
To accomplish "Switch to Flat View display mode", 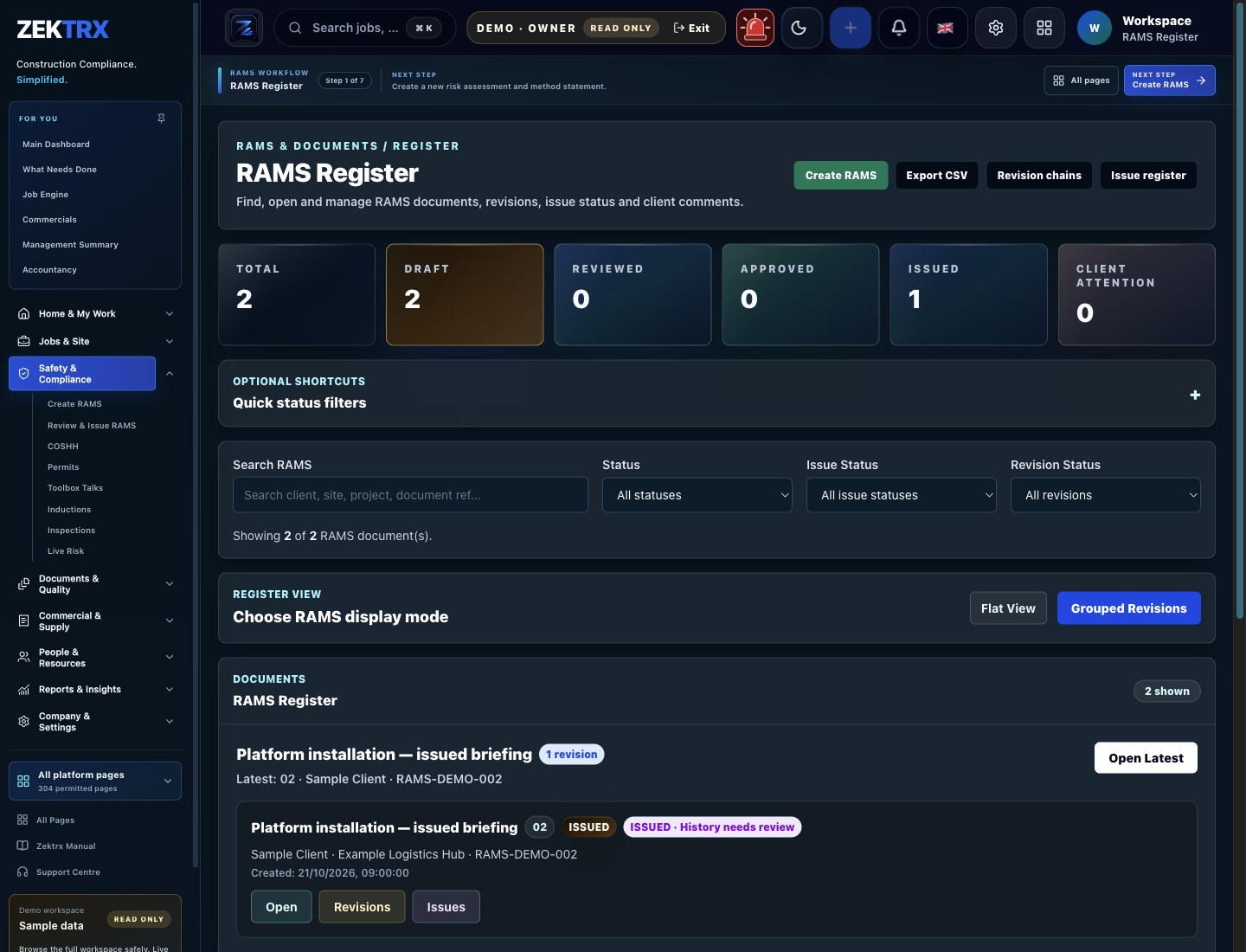I will [1008, 608].
